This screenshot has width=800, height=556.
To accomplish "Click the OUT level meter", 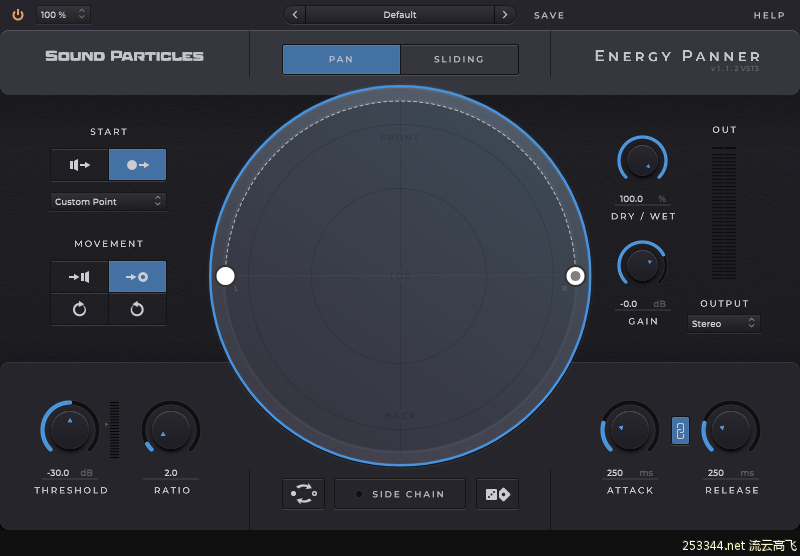I will (723, 213).
